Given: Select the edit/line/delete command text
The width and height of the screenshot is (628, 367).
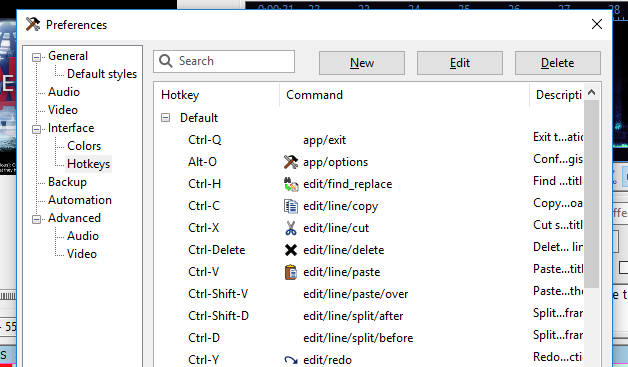Looking at the screenshot, I should 343,250.
